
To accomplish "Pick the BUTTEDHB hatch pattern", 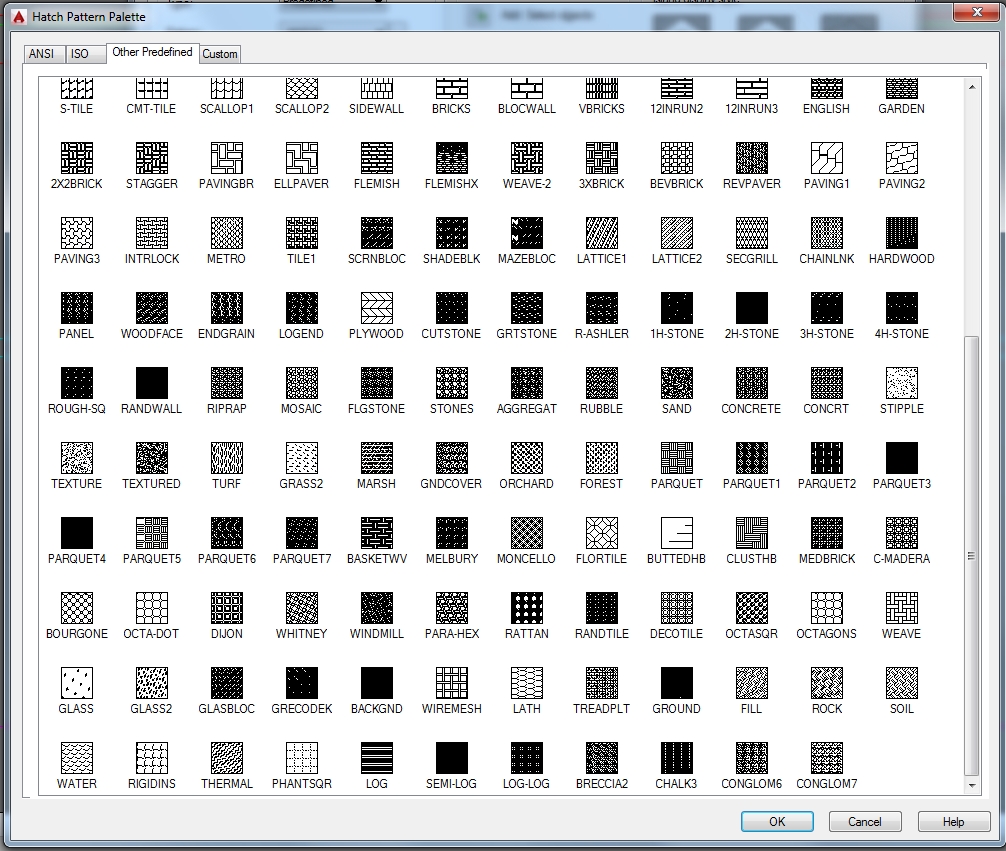I will click(x=676, y=533).
